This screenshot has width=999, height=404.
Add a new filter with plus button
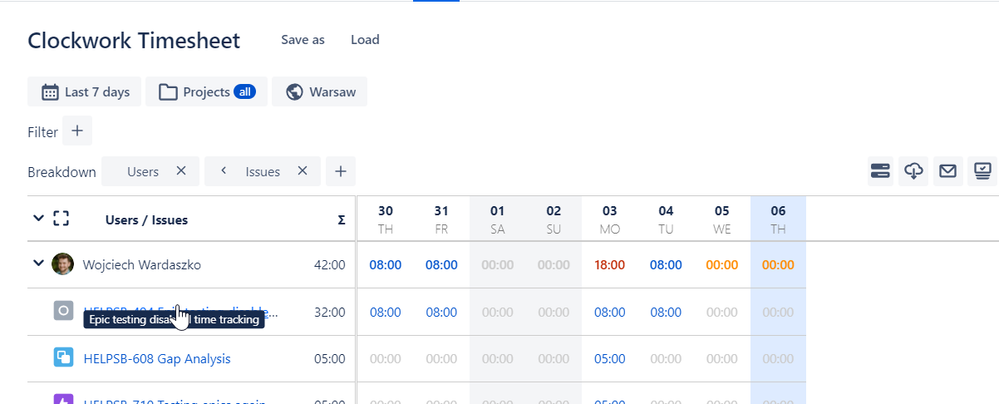[77, 131]
